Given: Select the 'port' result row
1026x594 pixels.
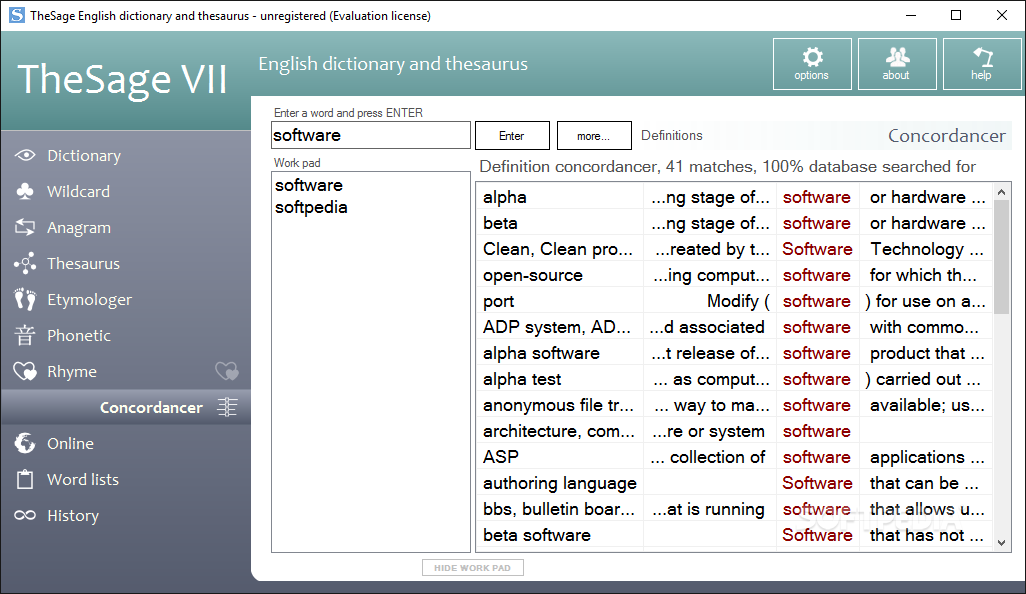Looking at the screenshot, I should pos(734,301).
